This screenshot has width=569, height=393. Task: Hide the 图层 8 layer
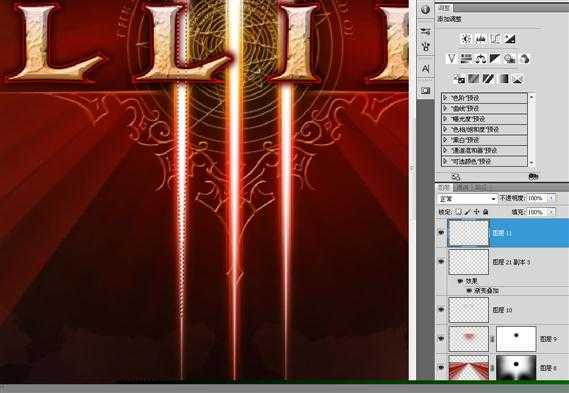pyautogui.click(x=441, y=368)
